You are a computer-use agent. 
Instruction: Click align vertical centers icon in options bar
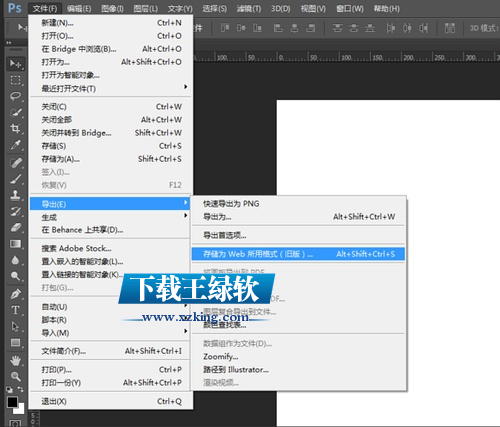point(241,28)
